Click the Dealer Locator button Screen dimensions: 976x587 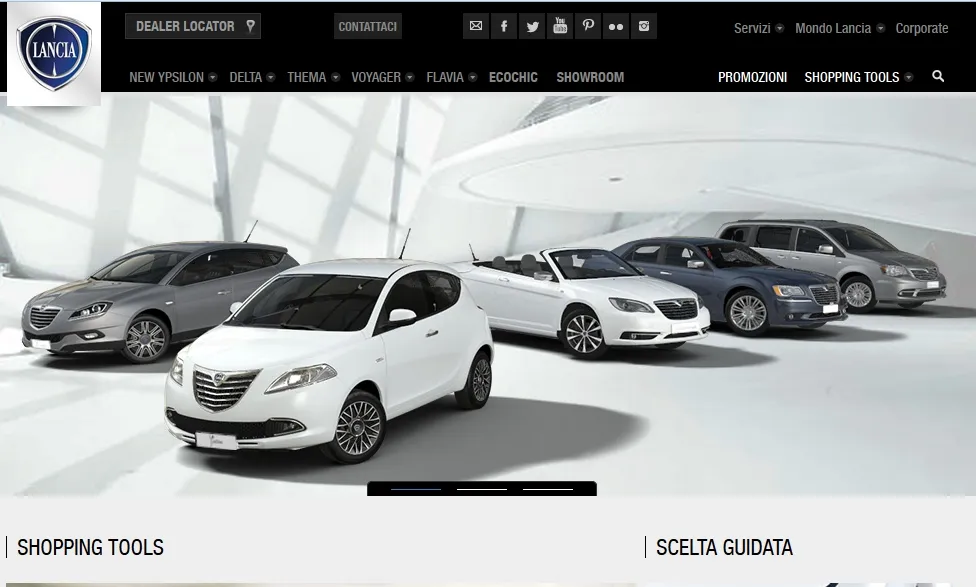click(193, 27)
